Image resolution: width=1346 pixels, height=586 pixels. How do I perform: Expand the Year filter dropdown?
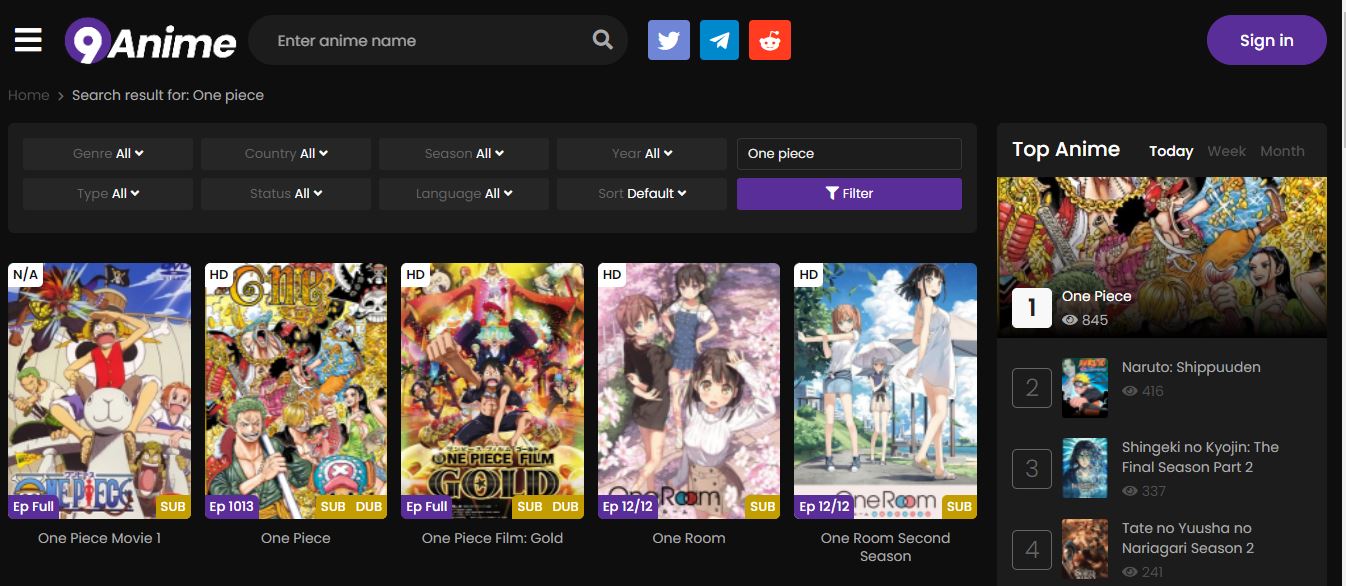click(642, 154)
